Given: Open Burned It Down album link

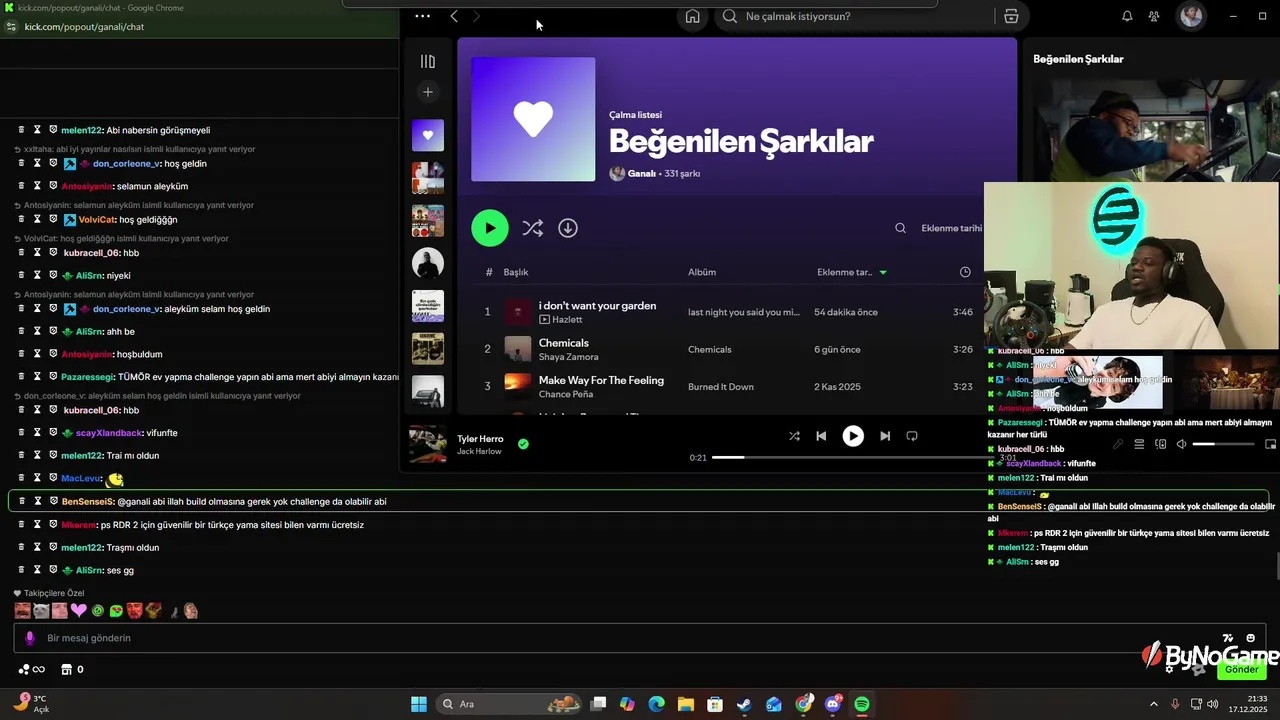Looking at the screenshot, I should pos(721,387).
